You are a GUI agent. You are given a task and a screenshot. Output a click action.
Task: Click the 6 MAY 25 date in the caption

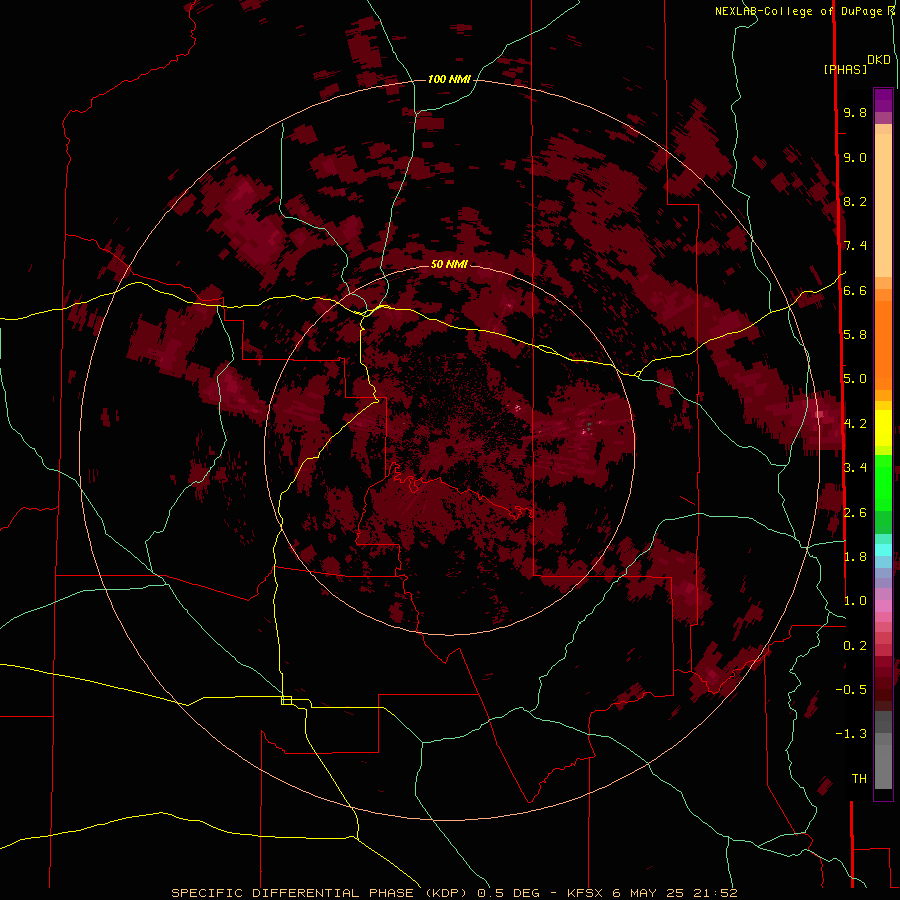click(x=646, y=893)
